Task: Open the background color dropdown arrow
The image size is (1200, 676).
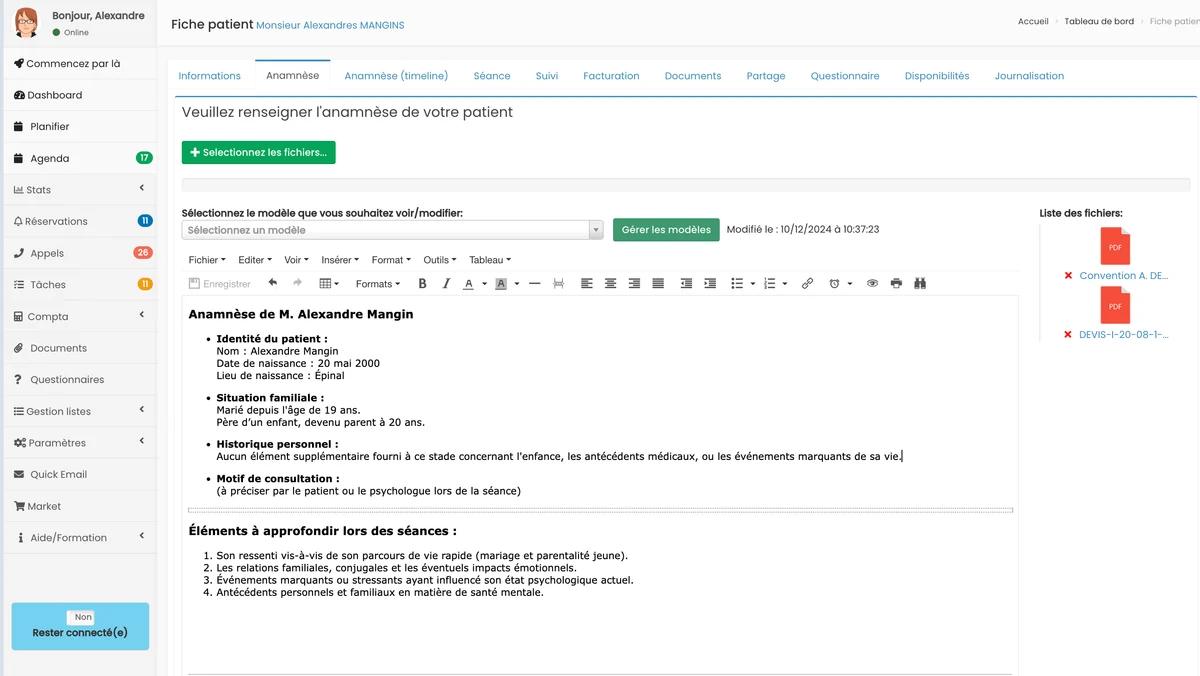Action: (x=517, y=284)
